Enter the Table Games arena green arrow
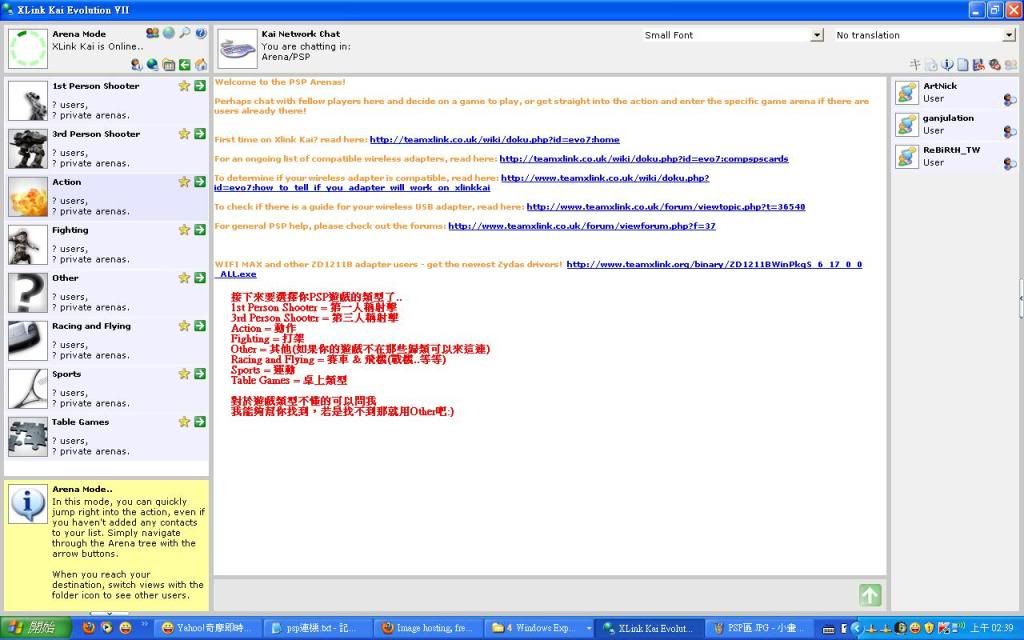This screenshot has height=640, width=1024. pyautogui.click(x=200, y=421)
